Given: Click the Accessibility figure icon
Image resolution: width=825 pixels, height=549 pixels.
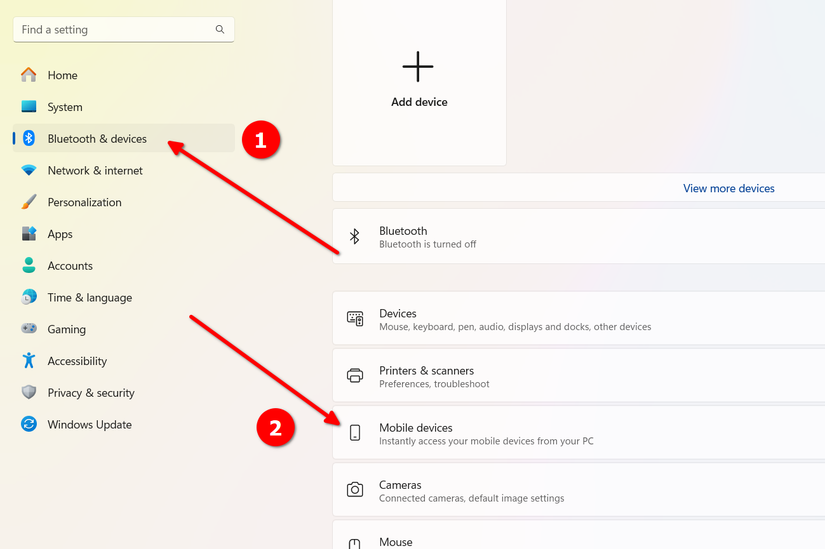Looking at the screenshot, I should (28, 361).
